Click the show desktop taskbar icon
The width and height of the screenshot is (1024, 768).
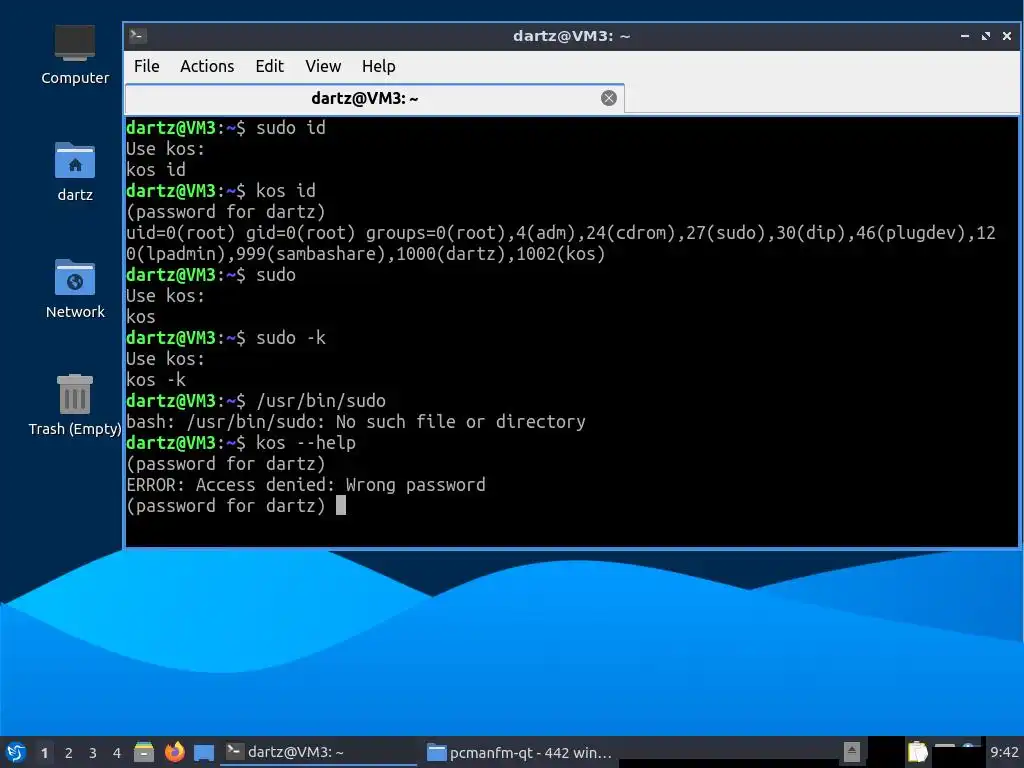click(x=204, y=752)
